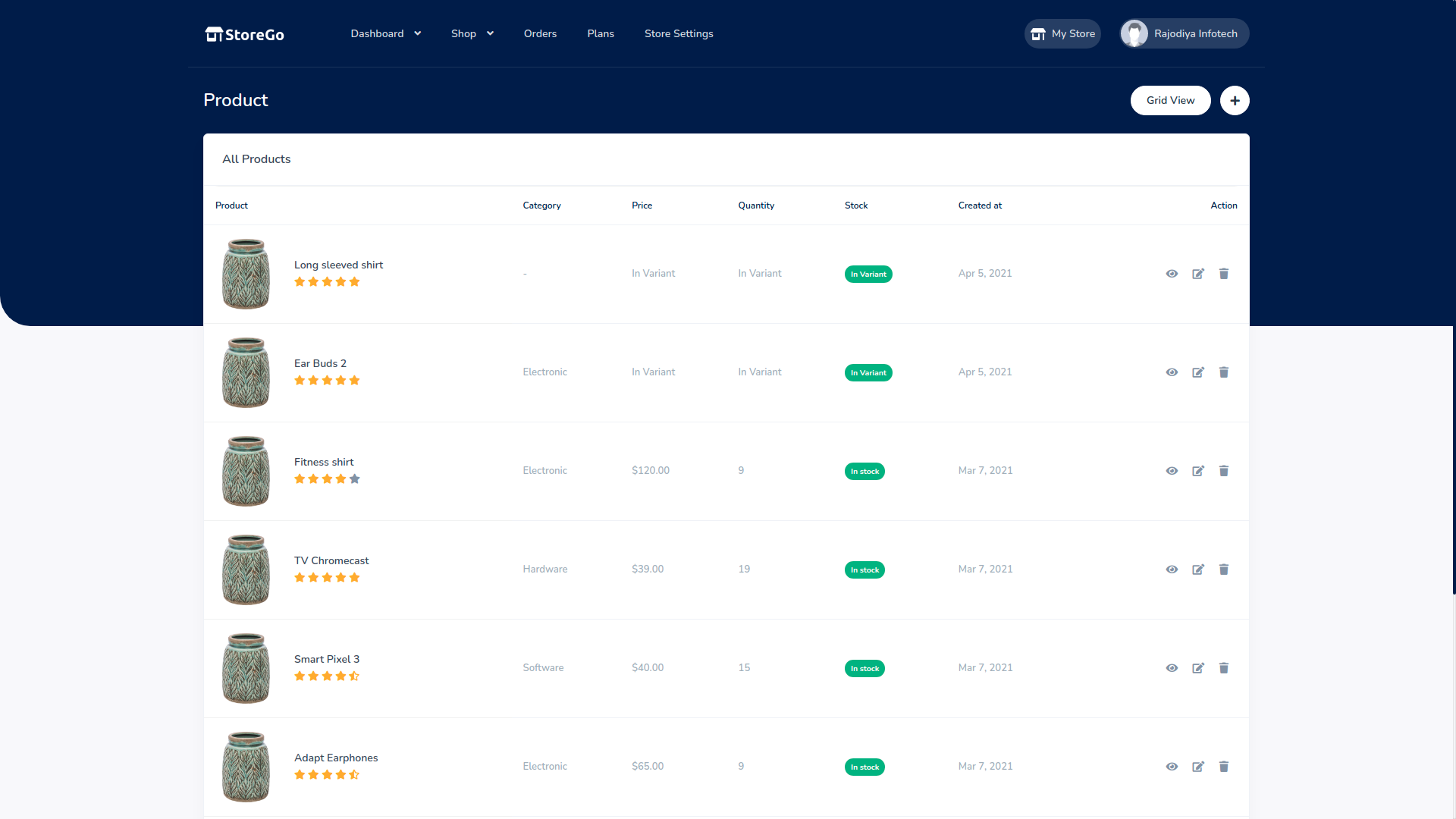The width and height of the screenshot is (1456, 819).
Task: Click the Fitness shirt product name
Action: 324,462
